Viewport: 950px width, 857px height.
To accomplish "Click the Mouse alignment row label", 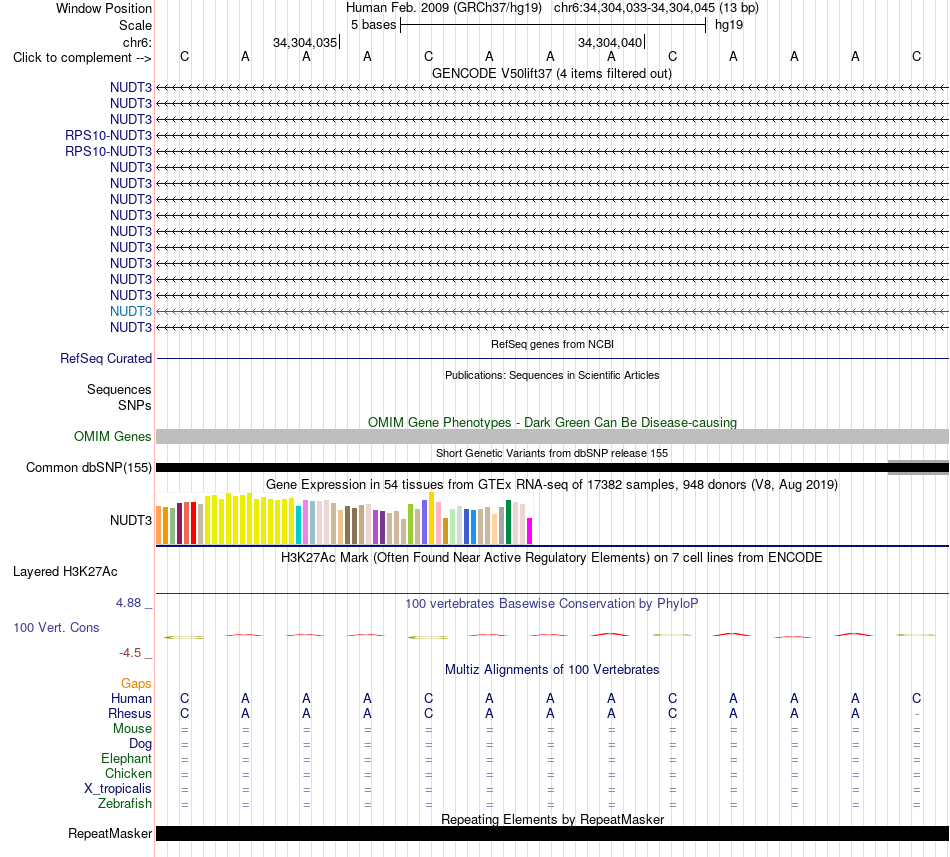I will pos(132,729).
